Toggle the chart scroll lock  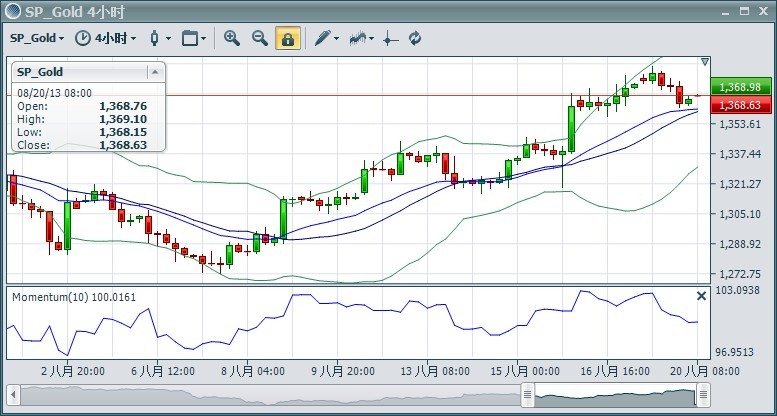[x=288, y=38]
